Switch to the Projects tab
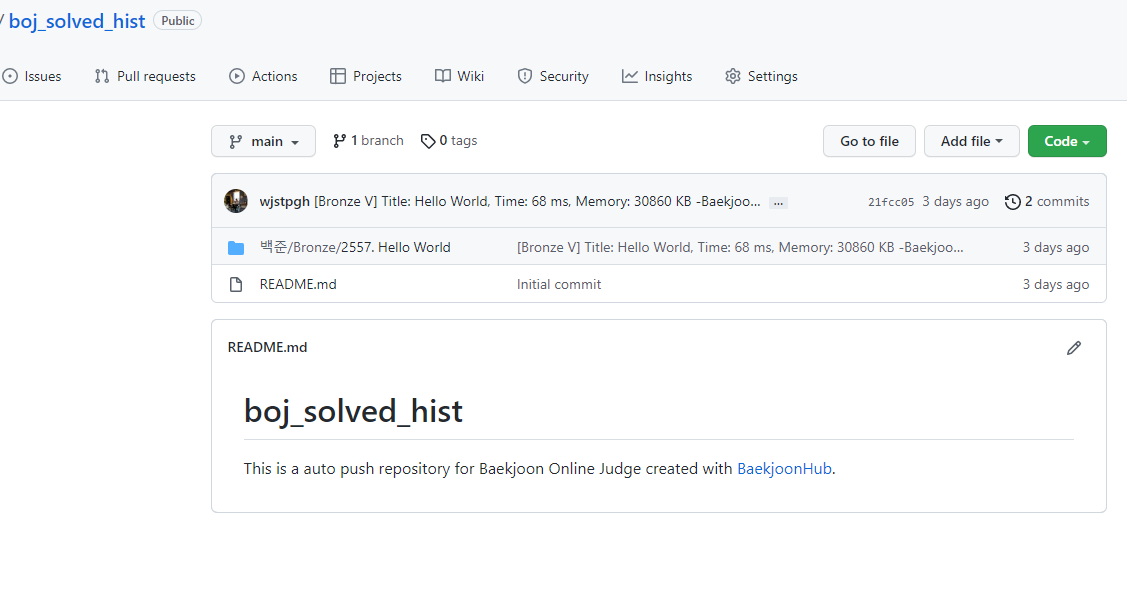1127x599 pixels. click(x=366, y=76)
